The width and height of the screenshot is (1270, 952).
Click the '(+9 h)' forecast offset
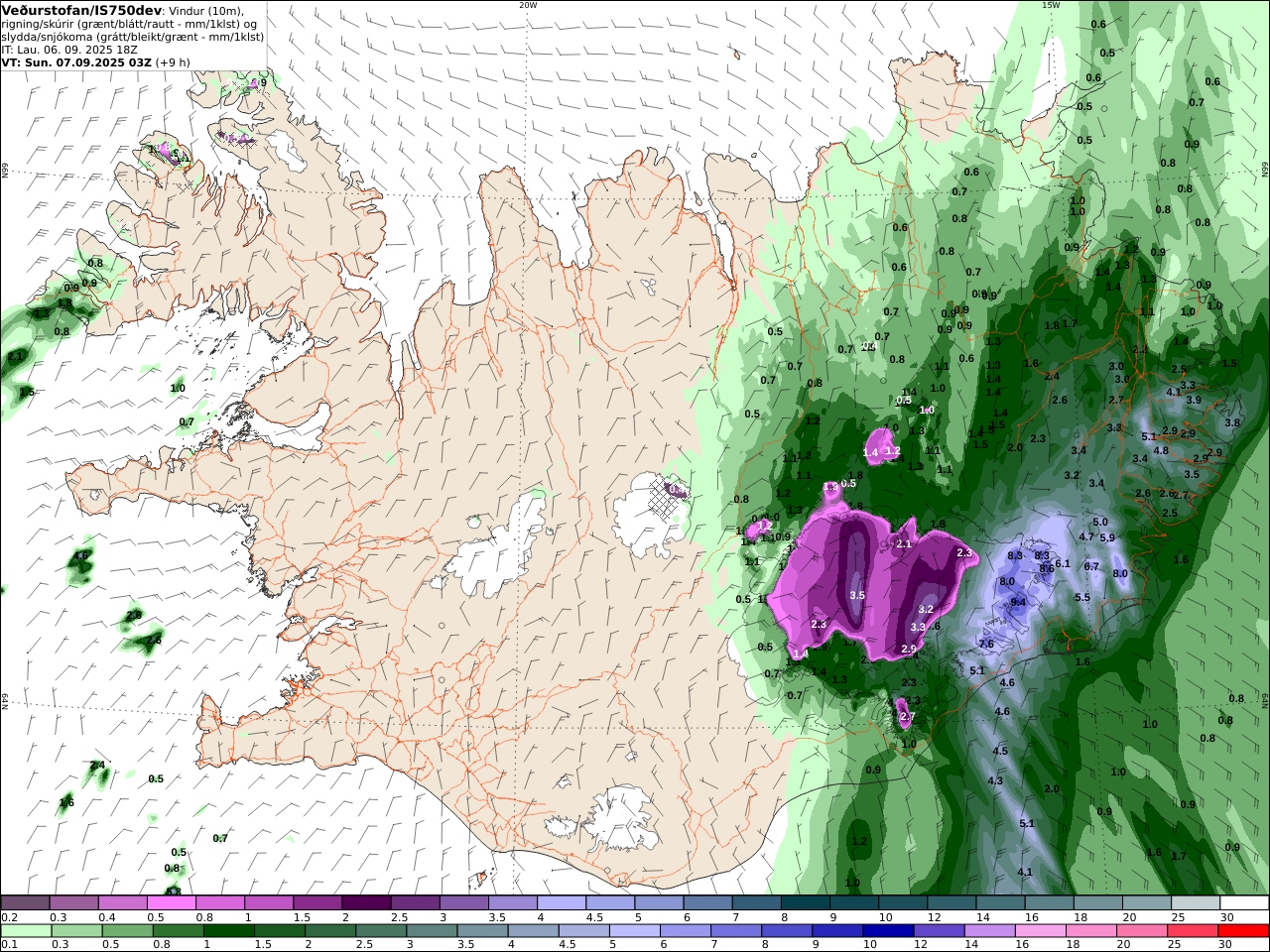(173, 61)
